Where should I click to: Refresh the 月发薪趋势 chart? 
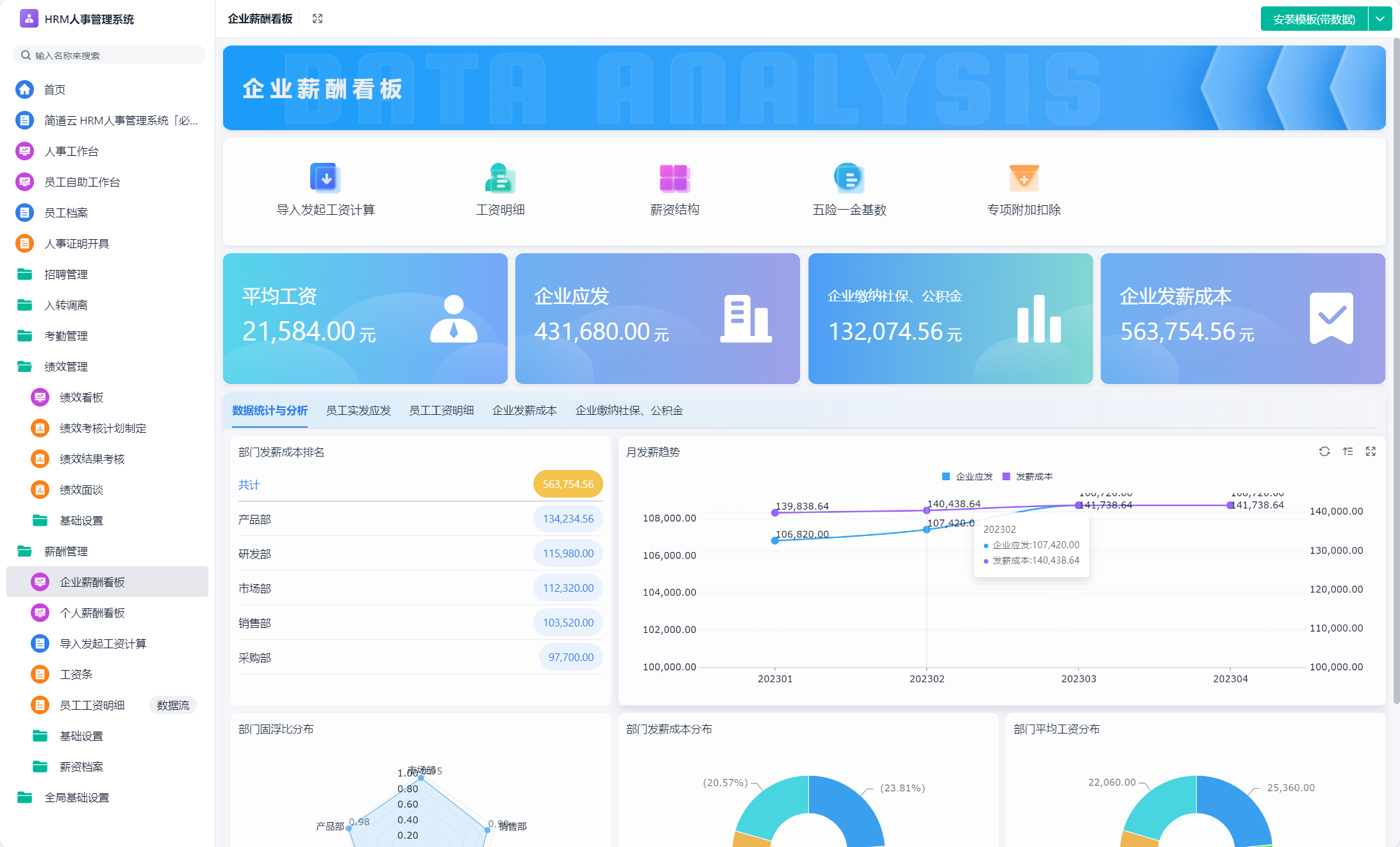1324,451
